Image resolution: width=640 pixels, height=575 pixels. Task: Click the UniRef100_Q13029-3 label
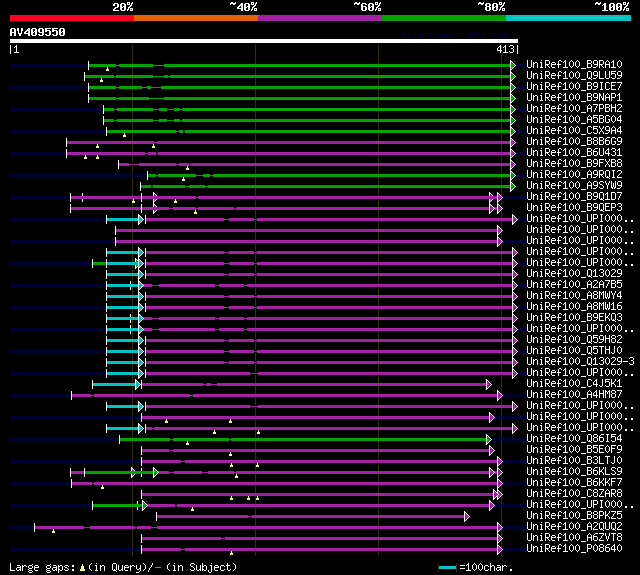pyautogui.click(x=580, y=362)
